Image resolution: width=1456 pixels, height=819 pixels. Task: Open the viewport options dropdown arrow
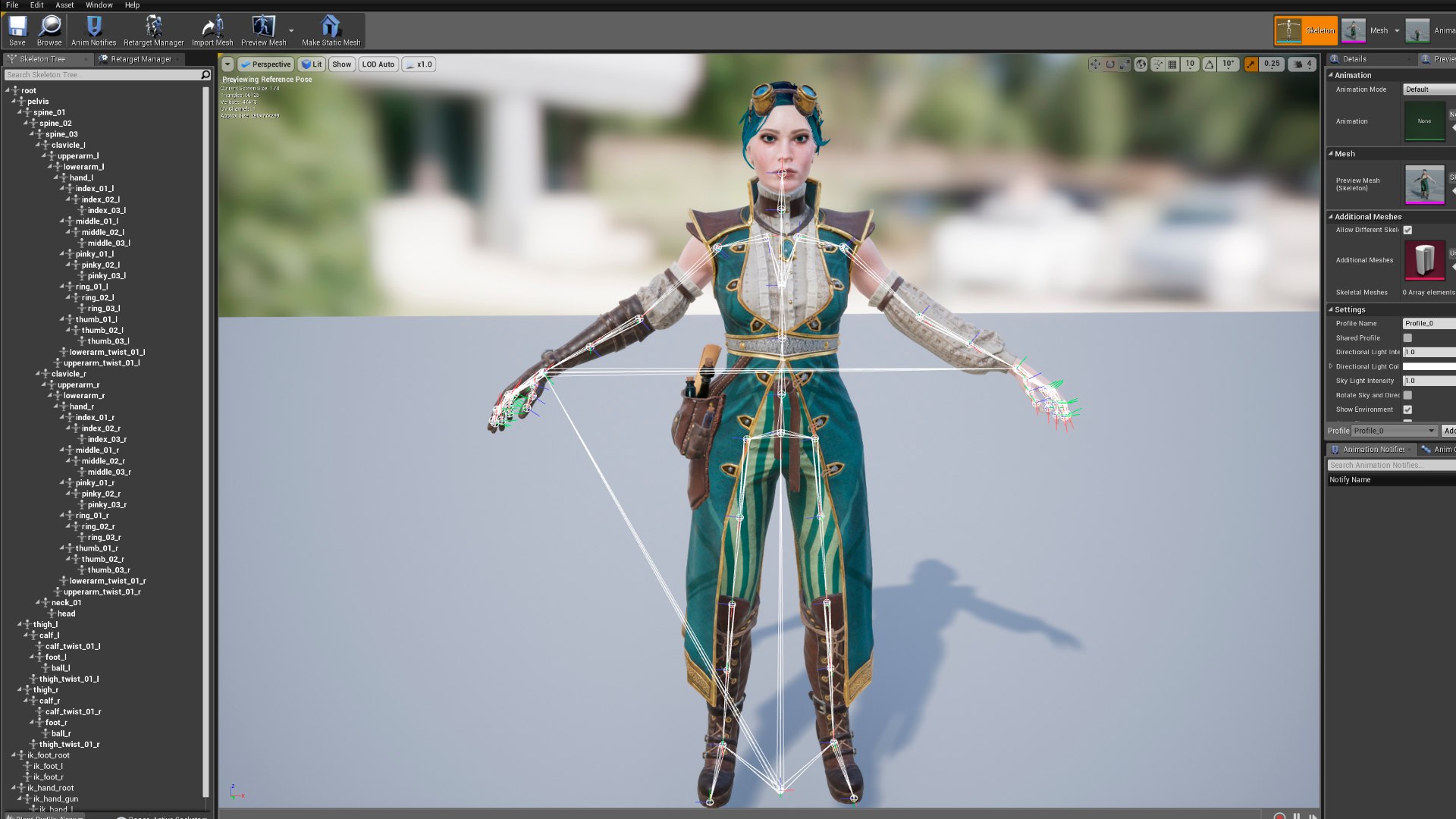tap(227, 64)
